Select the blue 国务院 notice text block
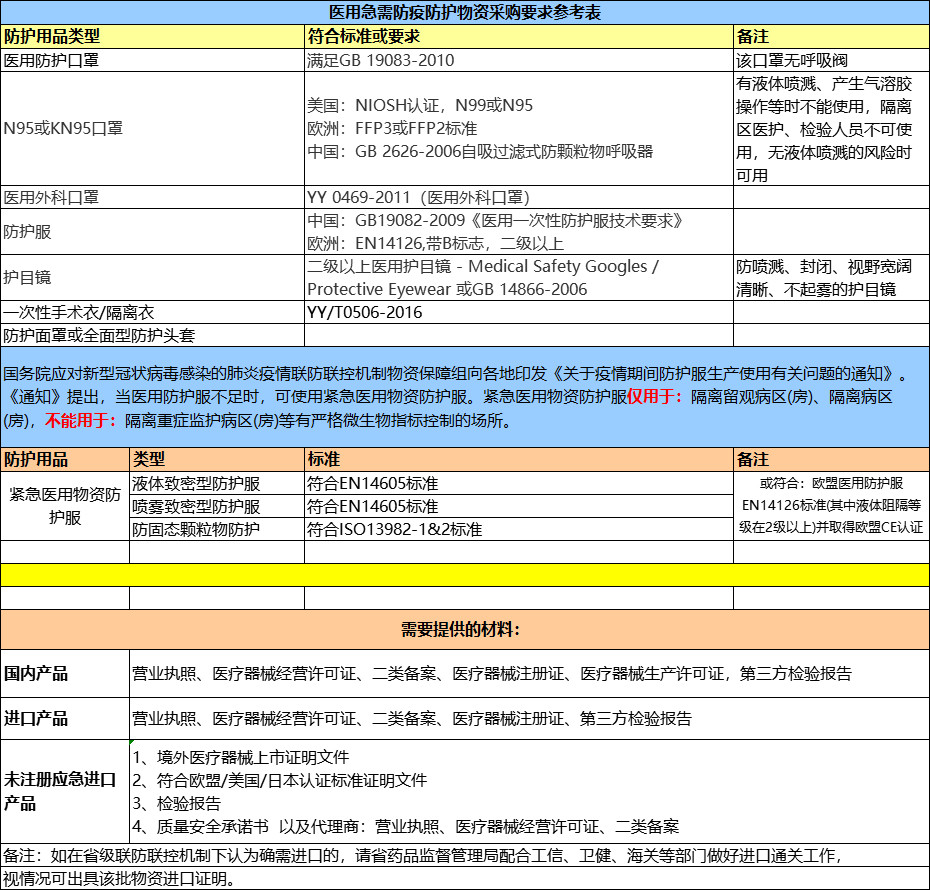 point(465,397)
